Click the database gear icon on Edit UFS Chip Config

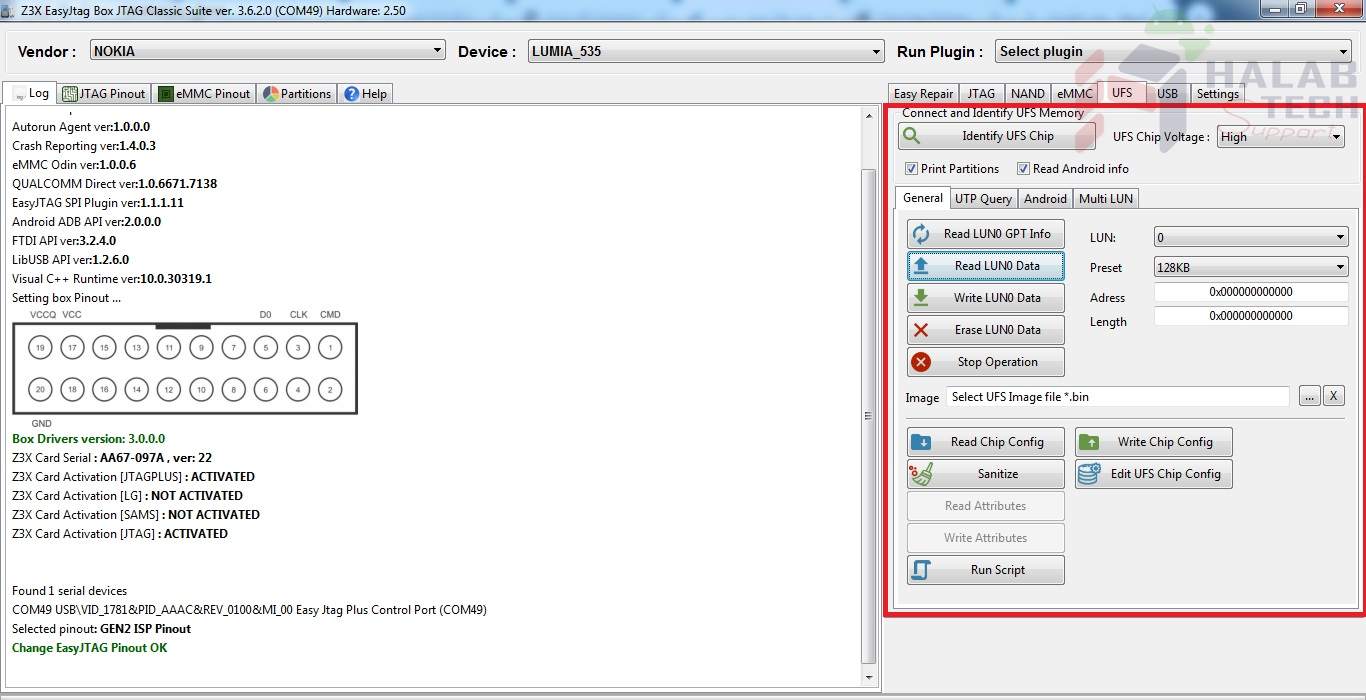(x=1090, y=474)
